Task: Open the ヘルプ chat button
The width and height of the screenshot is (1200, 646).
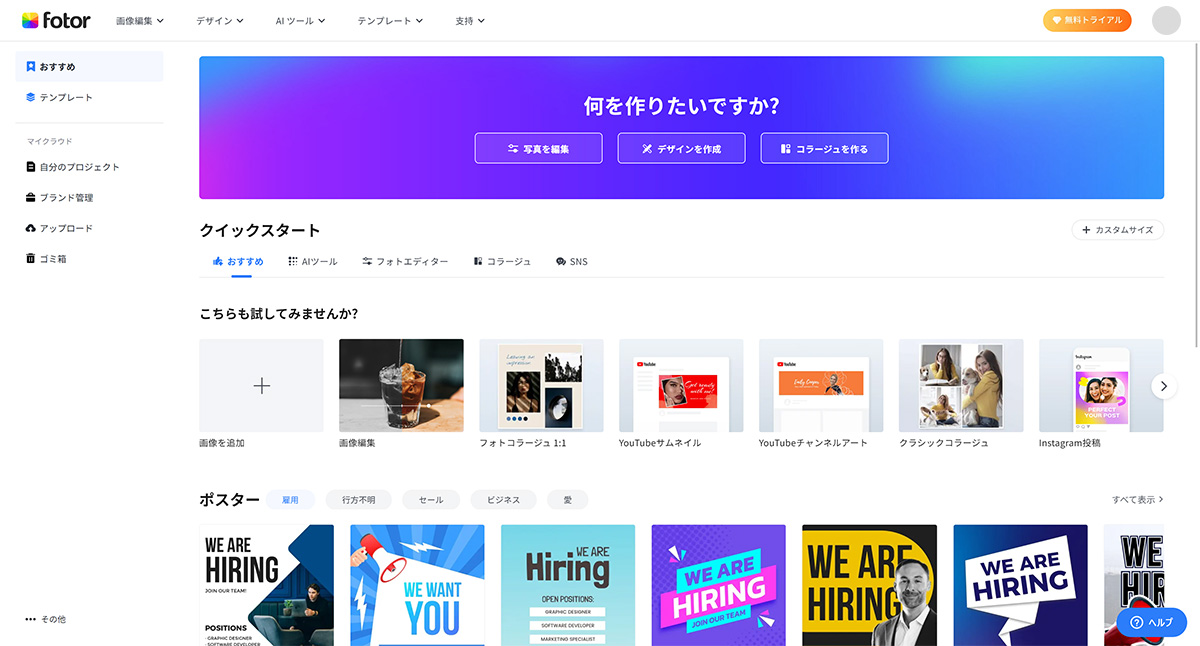Action: point(1151,622)
